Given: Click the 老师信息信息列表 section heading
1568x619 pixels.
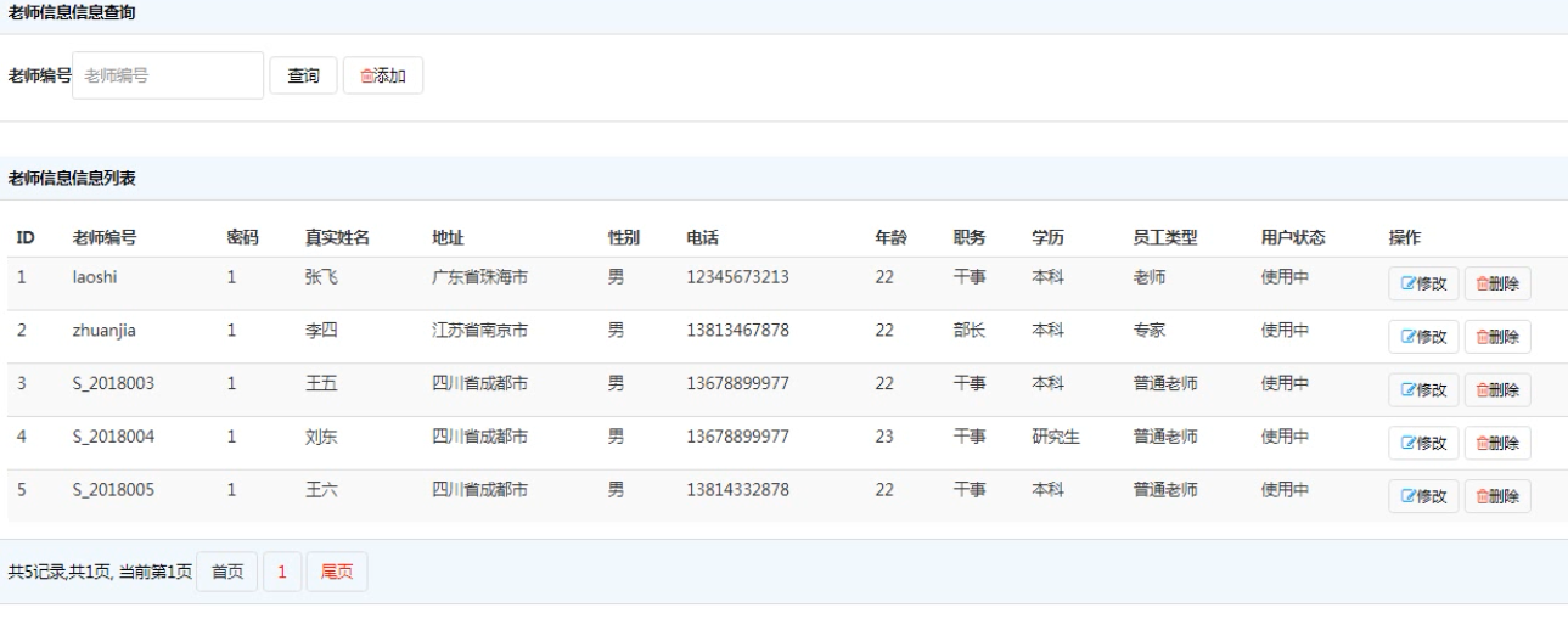Looking at the screenshot, I should (x=72, y=178).
